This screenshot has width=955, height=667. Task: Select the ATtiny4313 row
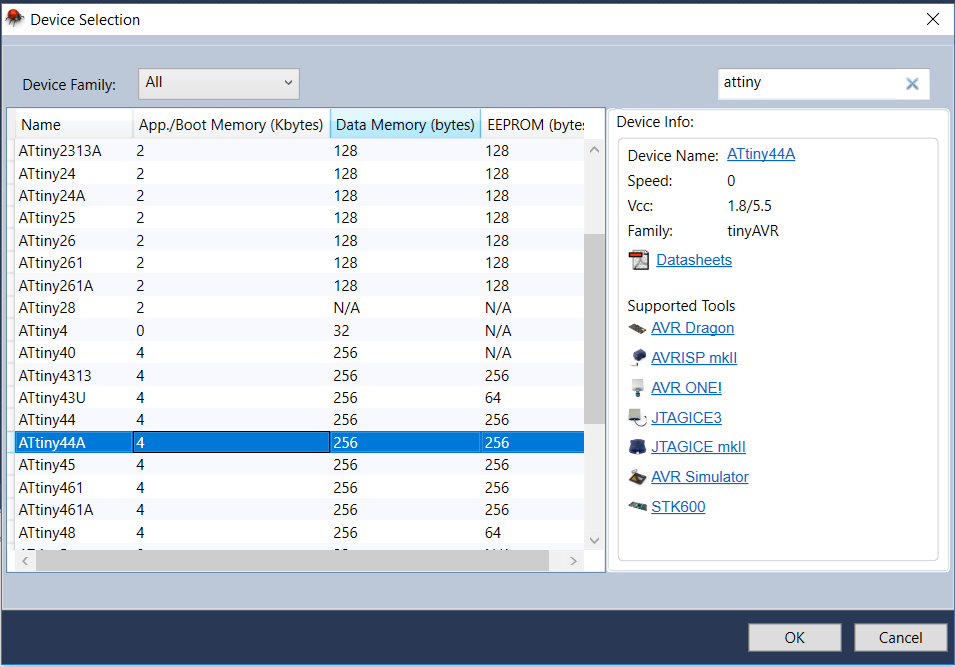pos(298,376)
